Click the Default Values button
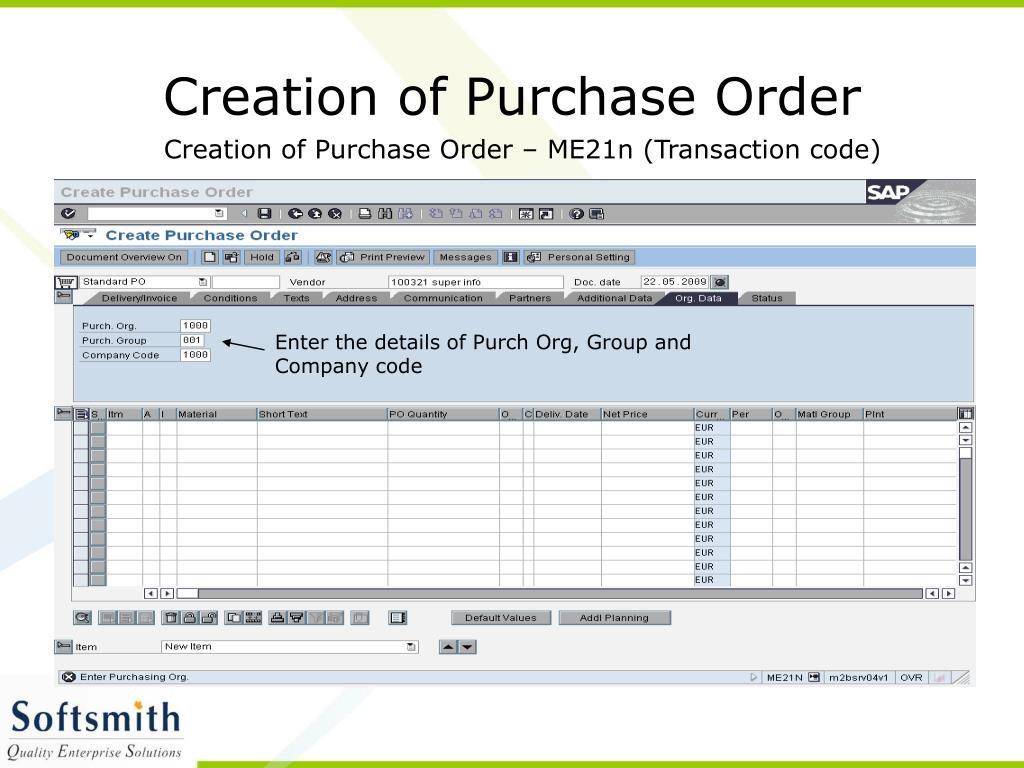This screenshot has height=768, width=1024. (x=501, y=618)
